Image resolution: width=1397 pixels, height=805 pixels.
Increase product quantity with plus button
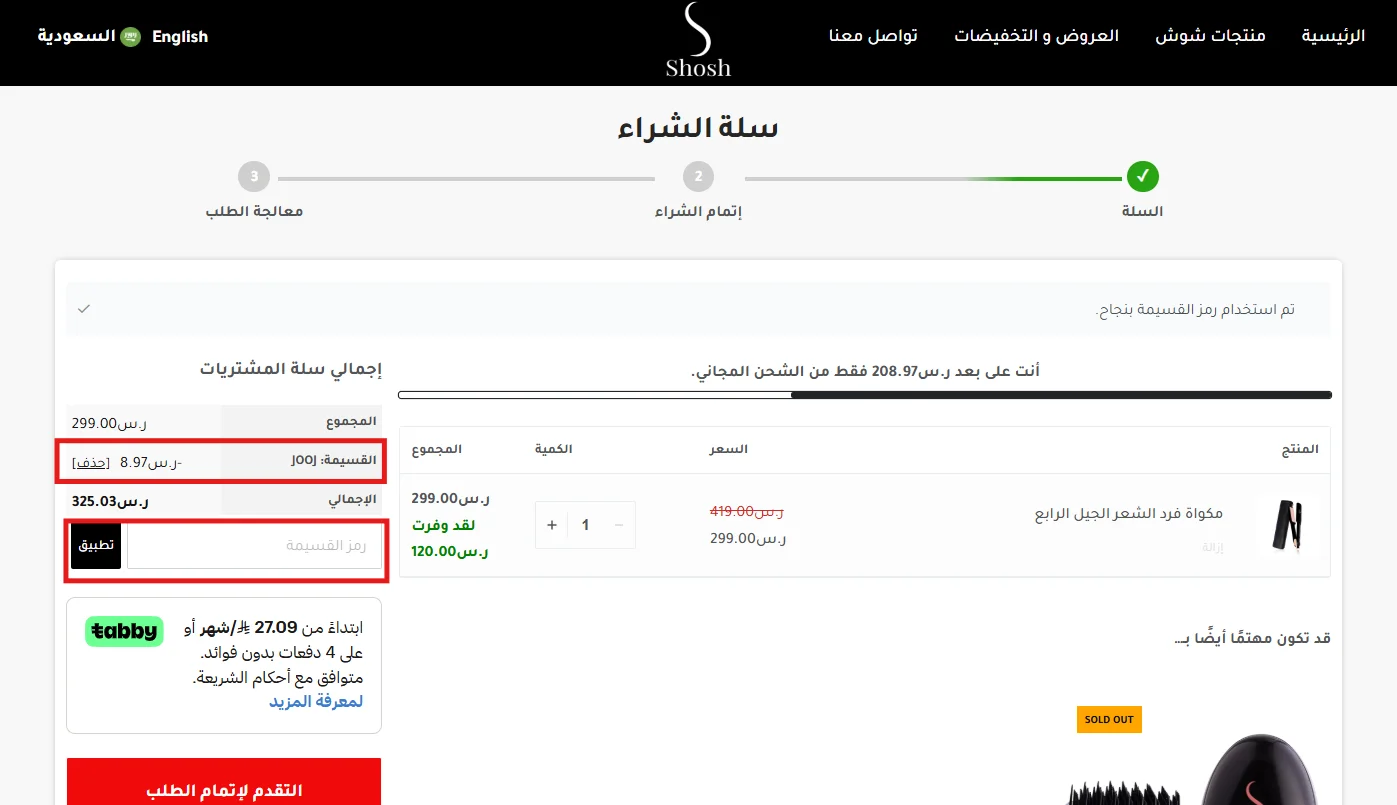click(552, 525)
